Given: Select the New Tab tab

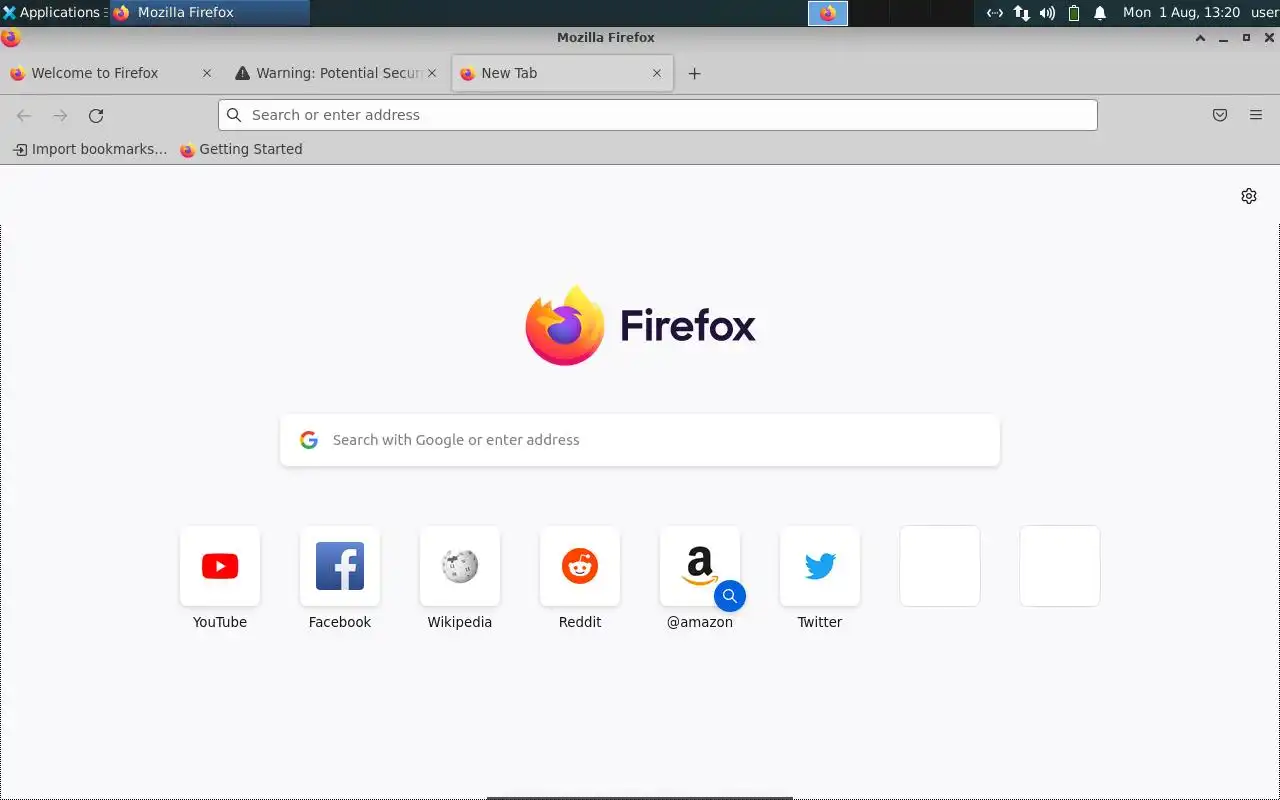Looking at the screenshot, I should [x=562, y=73].
